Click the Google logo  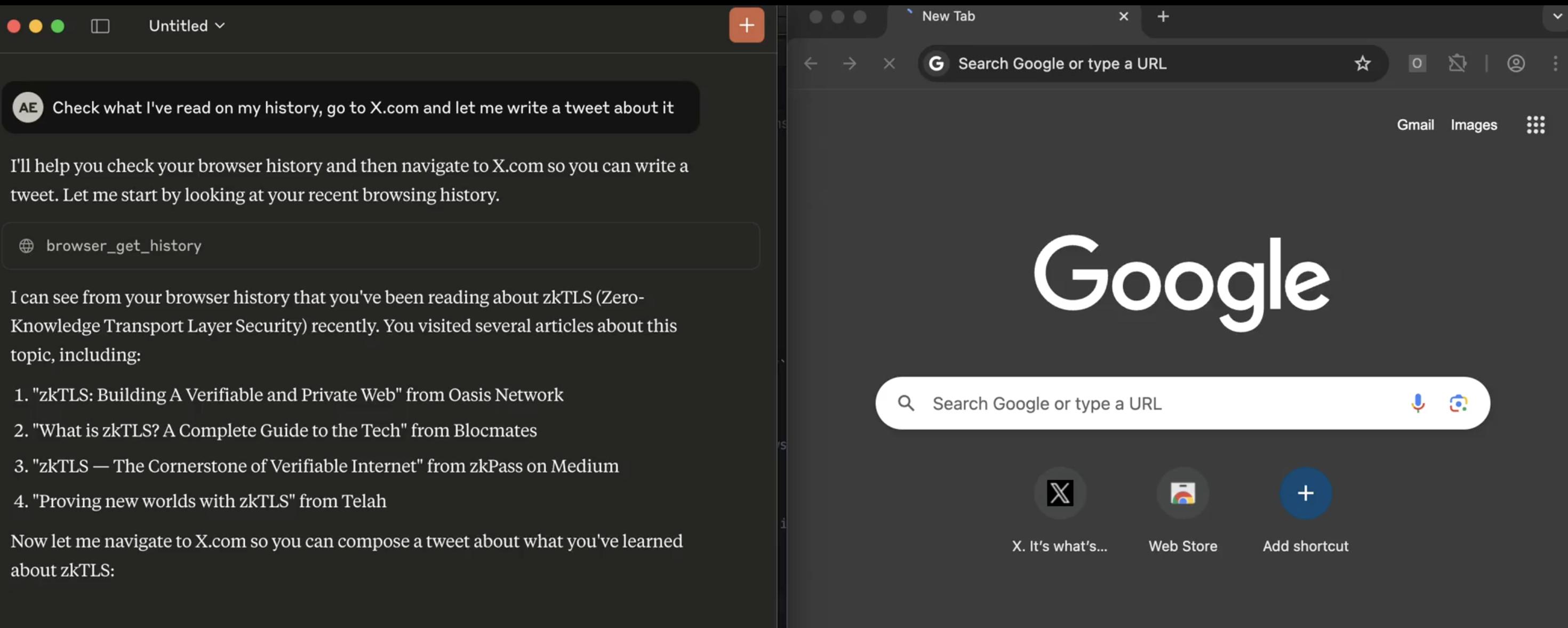(1182, 283)
